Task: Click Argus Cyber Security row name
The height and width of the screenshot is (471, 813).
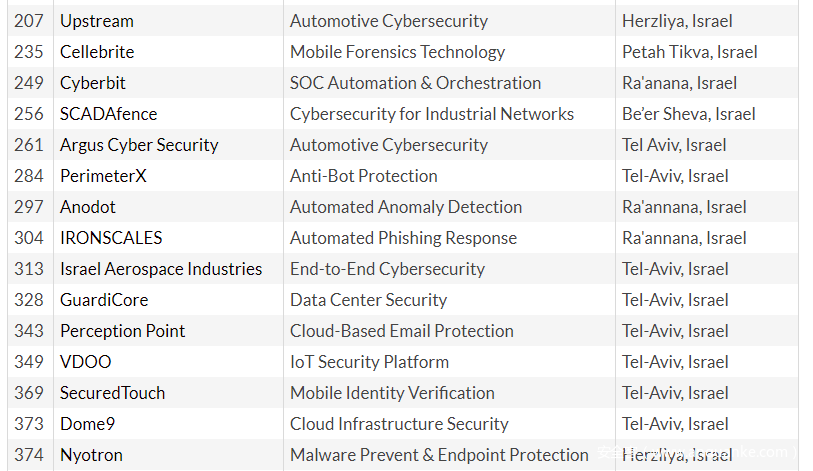Action: pyautogui.click(x=139, y=145)
